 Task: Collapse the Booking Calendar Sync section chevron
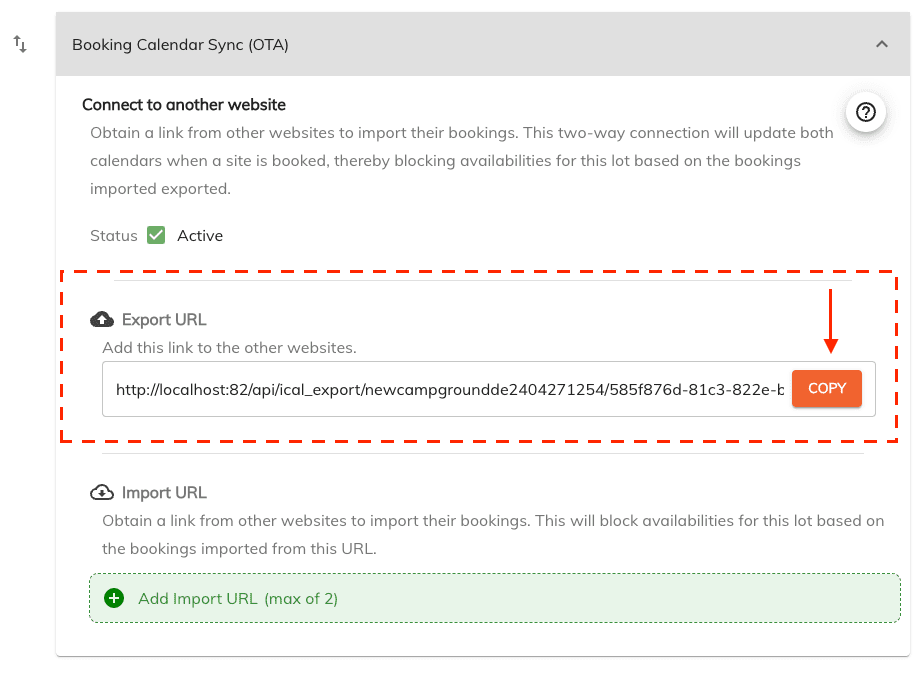pyautogui.click(x=881, y=44)
